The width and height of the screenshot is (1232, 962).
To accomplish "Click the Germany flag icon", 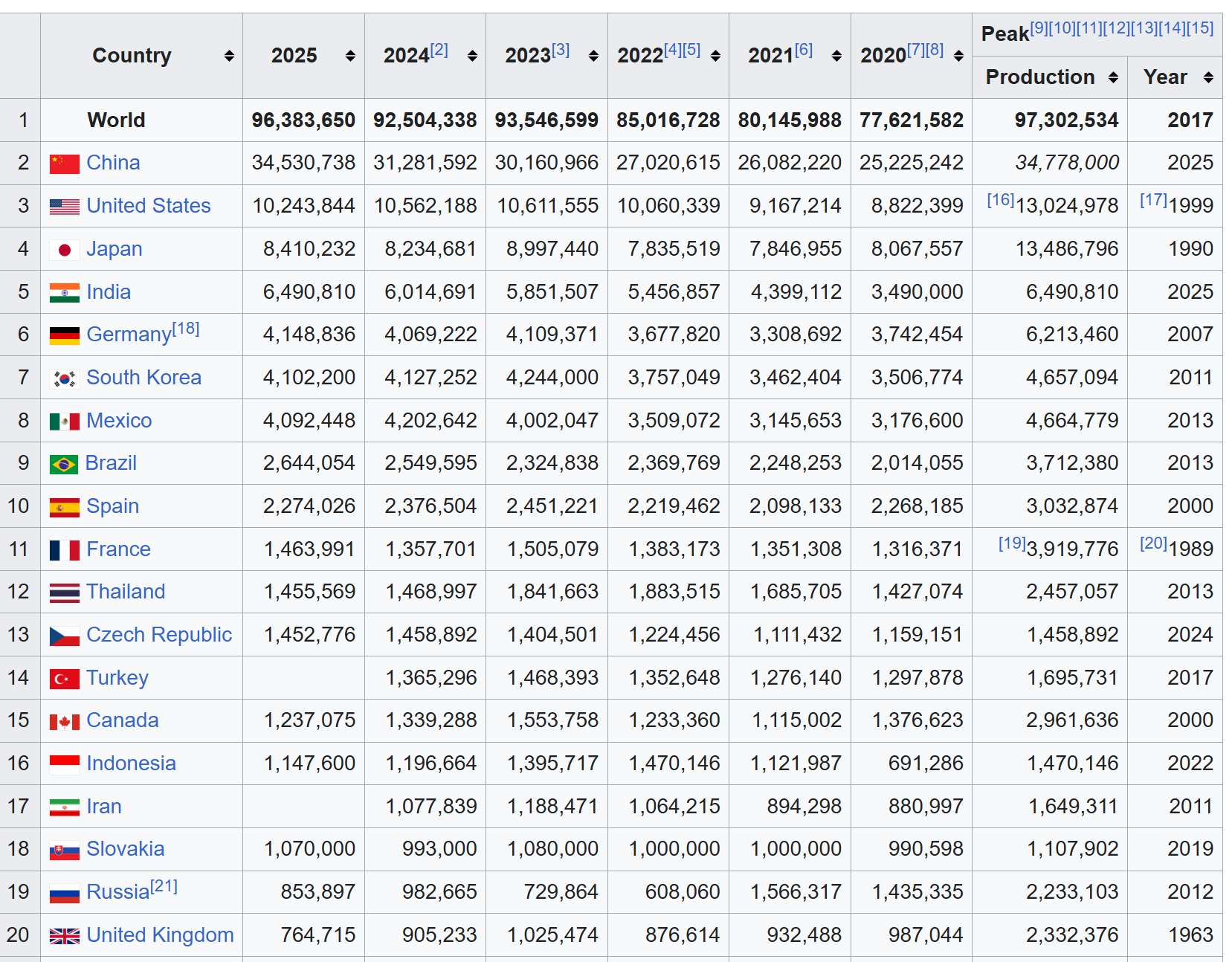I will coord(64,335).
